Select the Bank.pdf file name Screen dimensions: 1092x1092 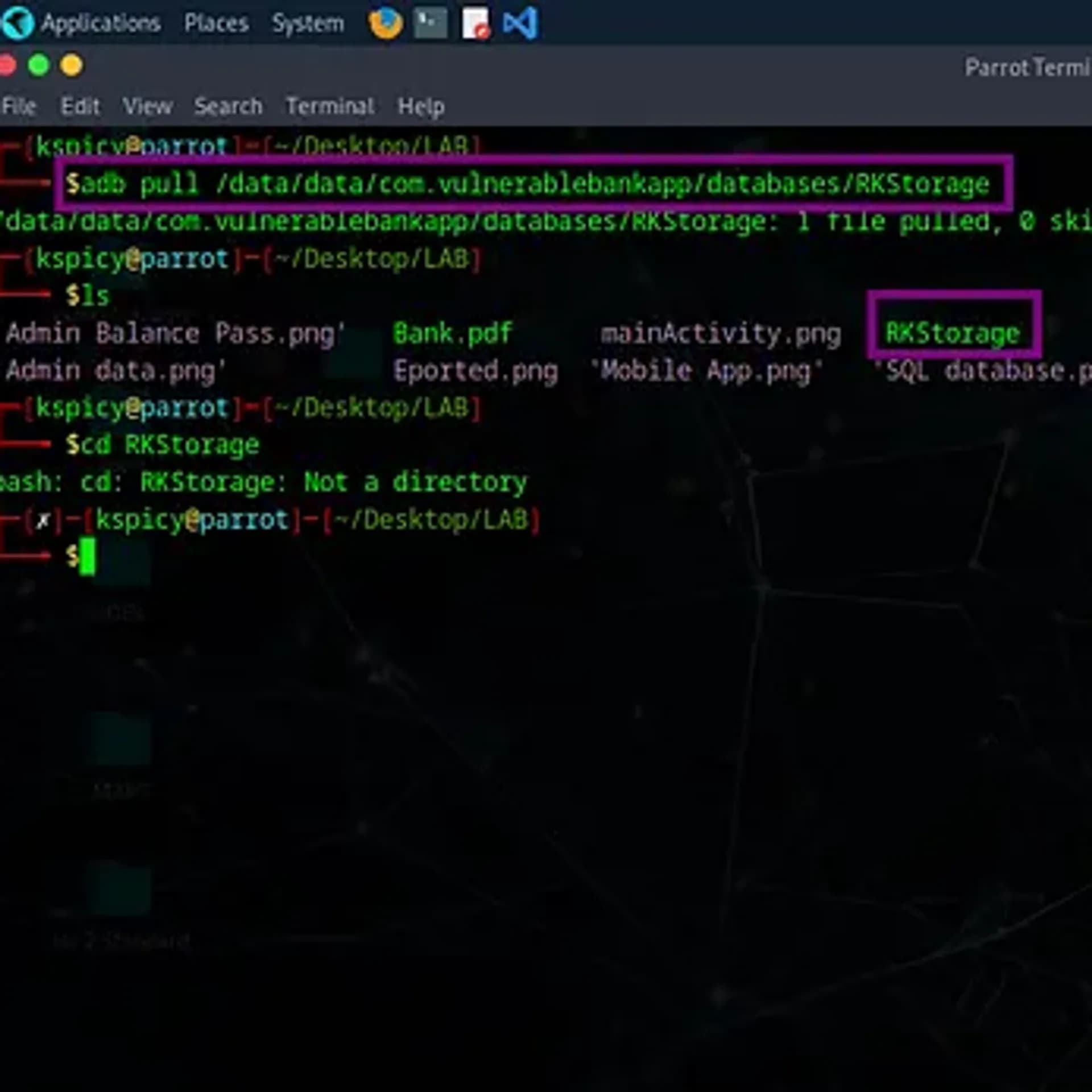(453, 333)
